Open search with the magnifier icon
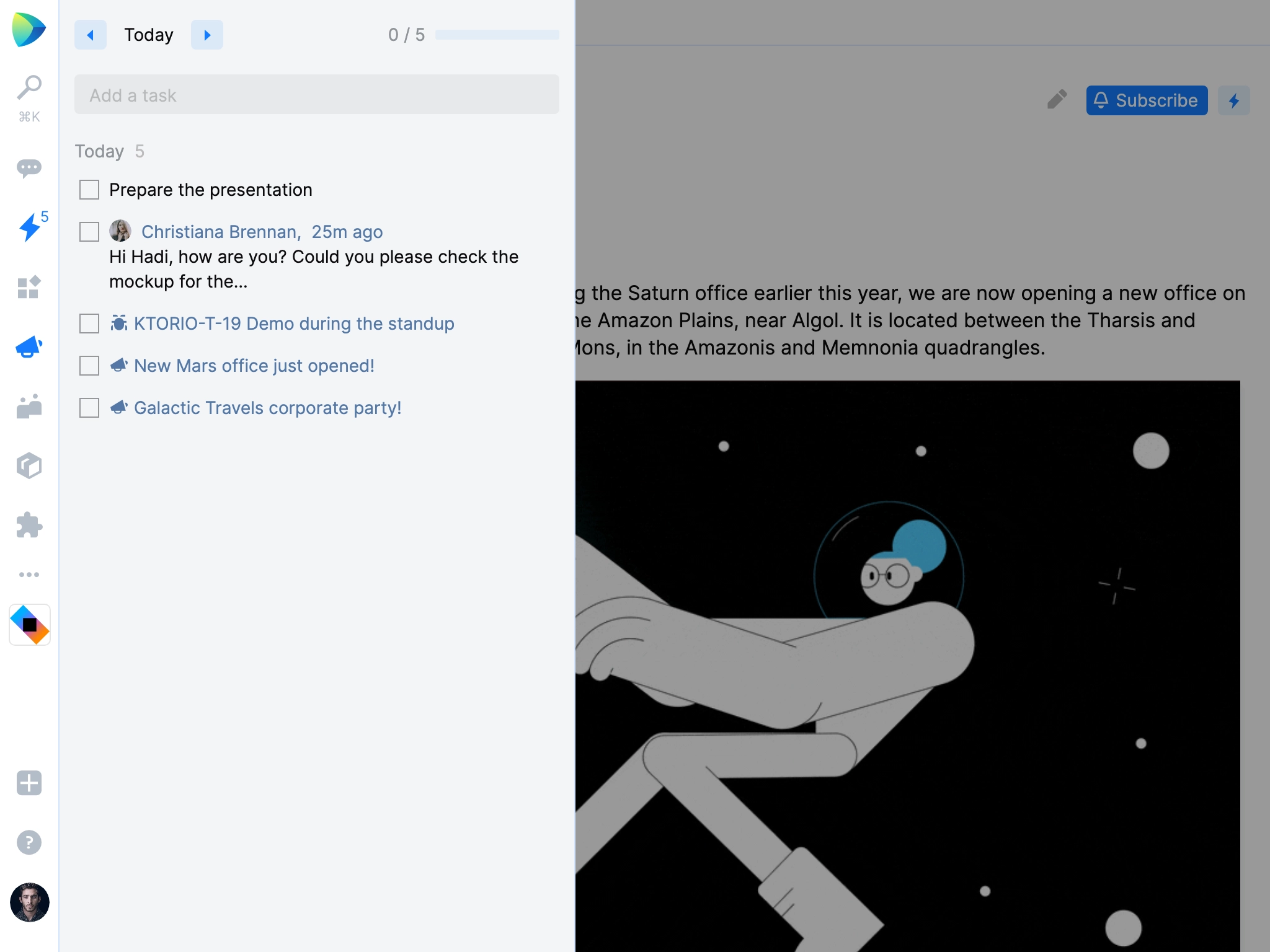Viewport: 1270px width, 952px height. [x=29, y=87]
